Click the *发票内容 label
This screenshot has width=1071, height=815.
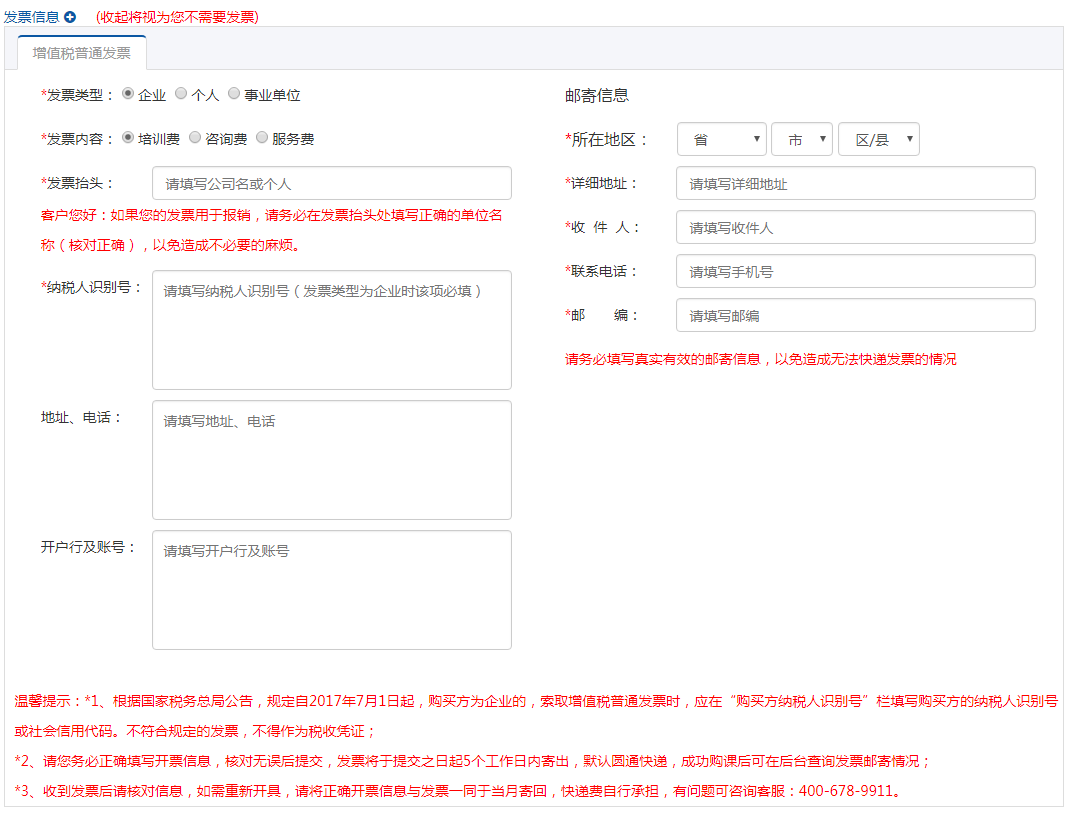coord(77,139)
